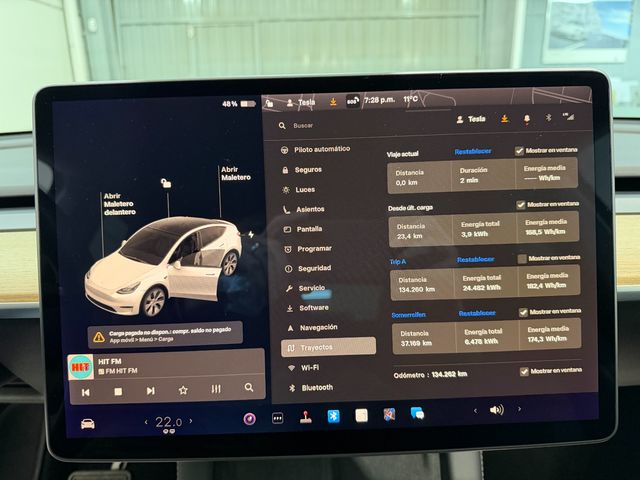Screen dimensions: 640x480
Task: Open the paid charging warning message
Action: pyautogui.click(x=165, y=335)
